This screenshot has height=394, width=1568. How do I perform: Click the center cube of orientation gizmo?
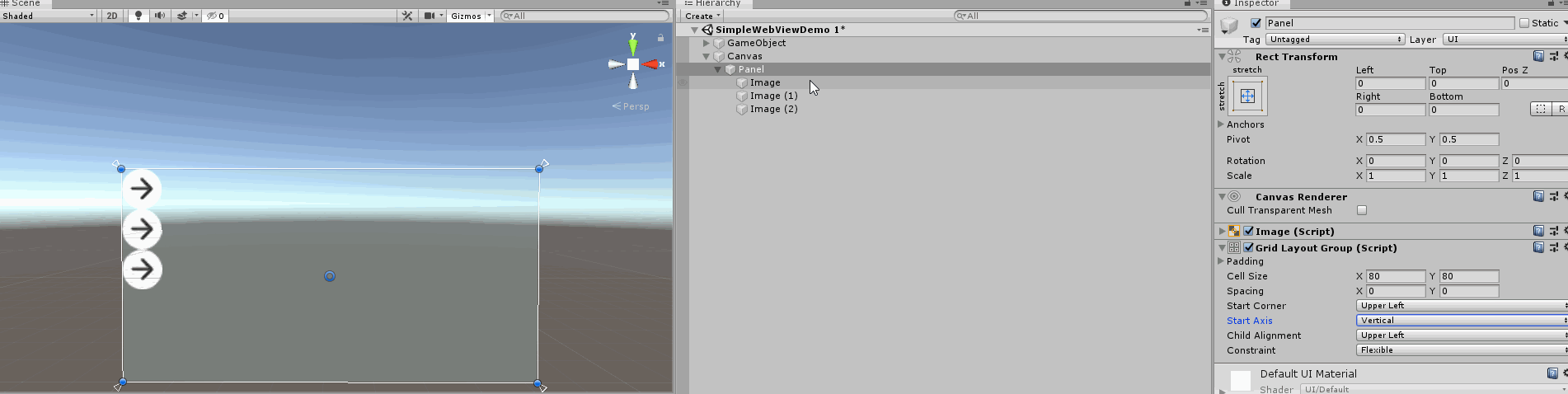pos(633,64)
